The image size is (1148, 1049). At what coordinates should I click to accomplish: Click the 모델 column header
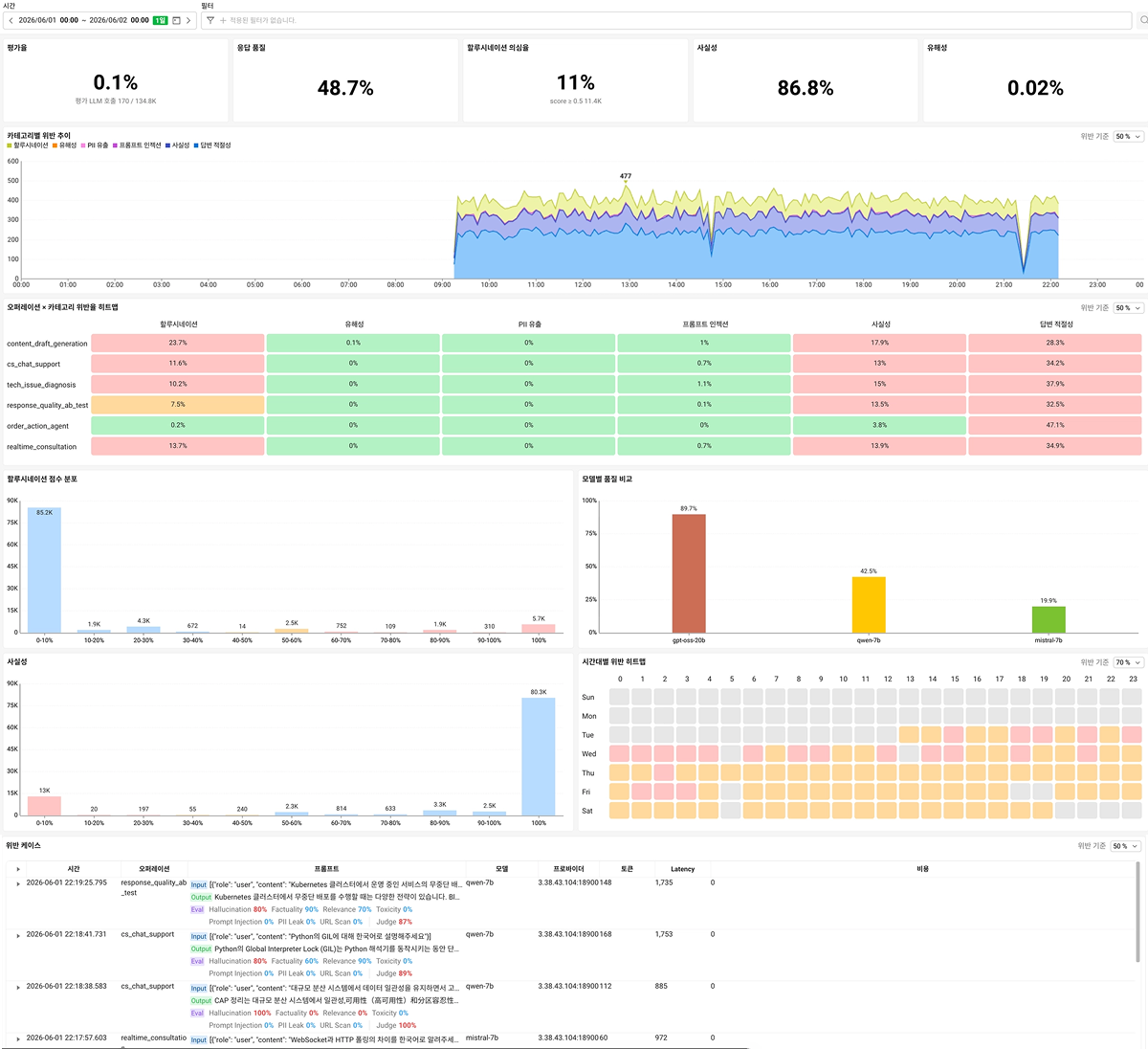click(502, 869)
